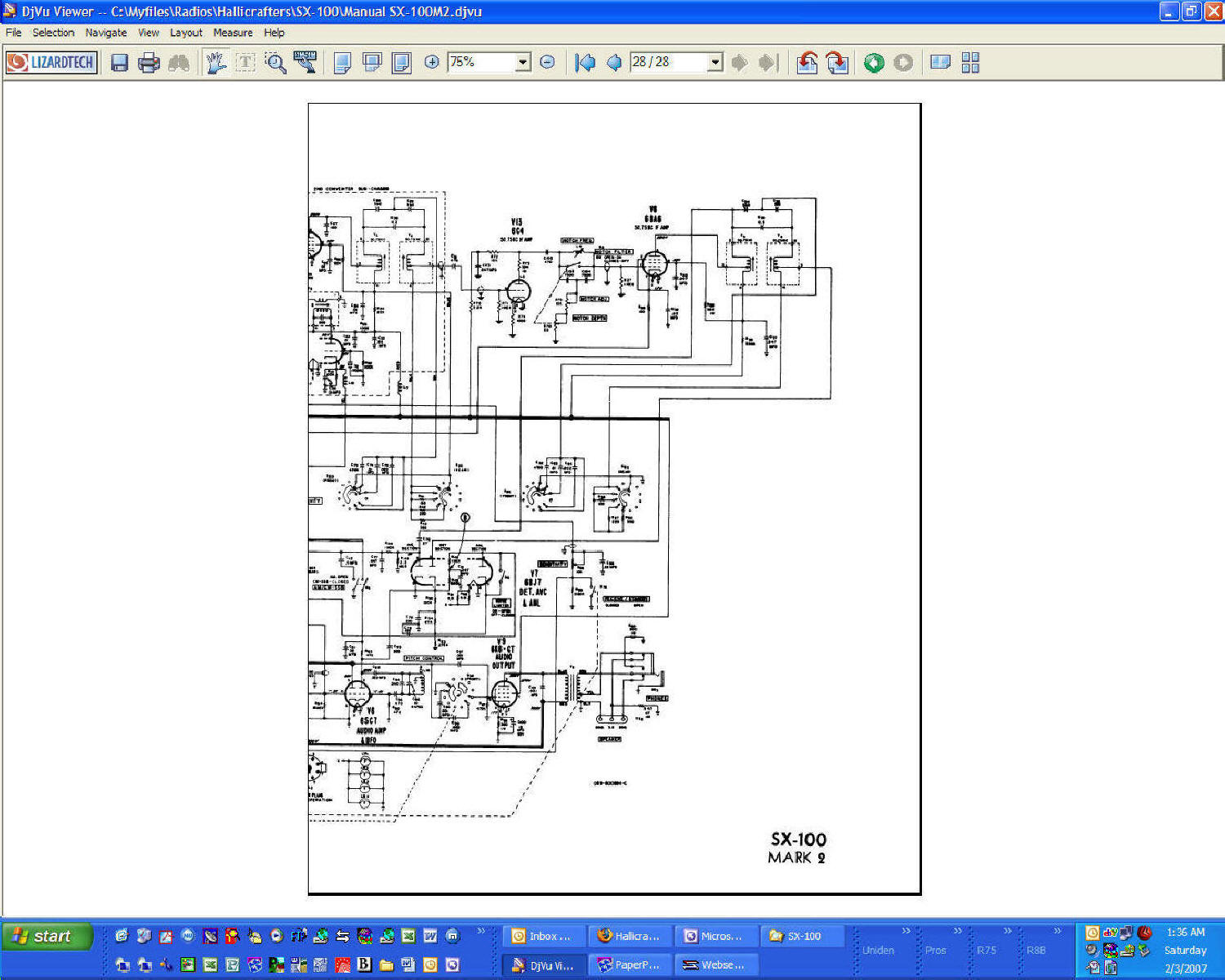The width and height of the screenshot is (1225, 980).
Task: Open the Selection menu
Action: (x=53, y=33)
